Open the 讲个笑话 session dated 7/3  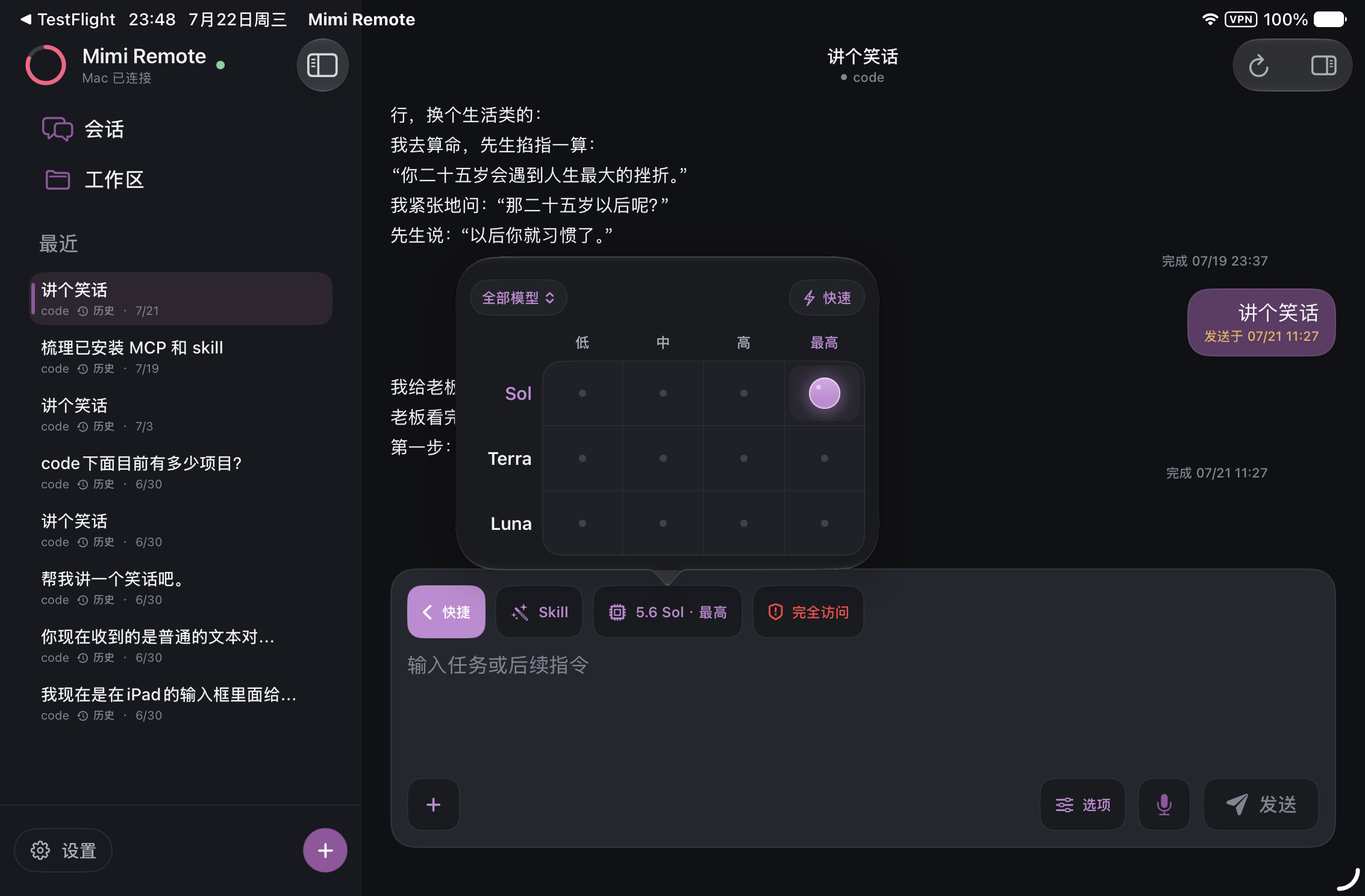click(181, 414)
